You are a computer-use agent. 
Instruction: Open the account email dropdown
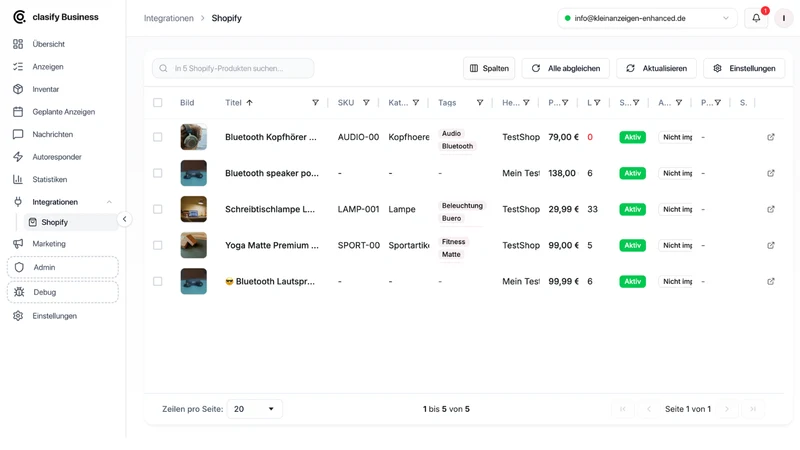647,18
